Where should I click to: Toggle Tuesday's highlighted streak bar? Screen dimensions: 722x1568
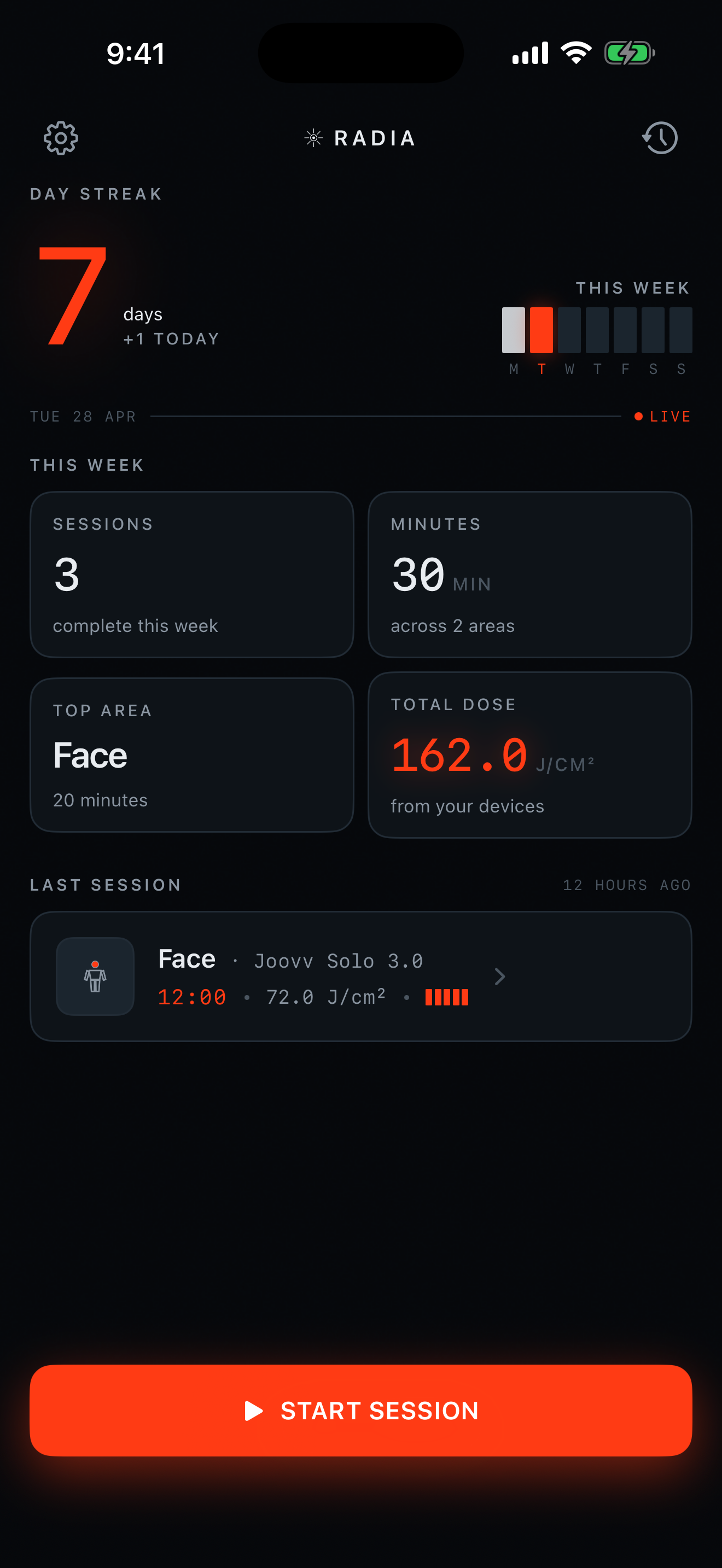[x=541, y=331]
